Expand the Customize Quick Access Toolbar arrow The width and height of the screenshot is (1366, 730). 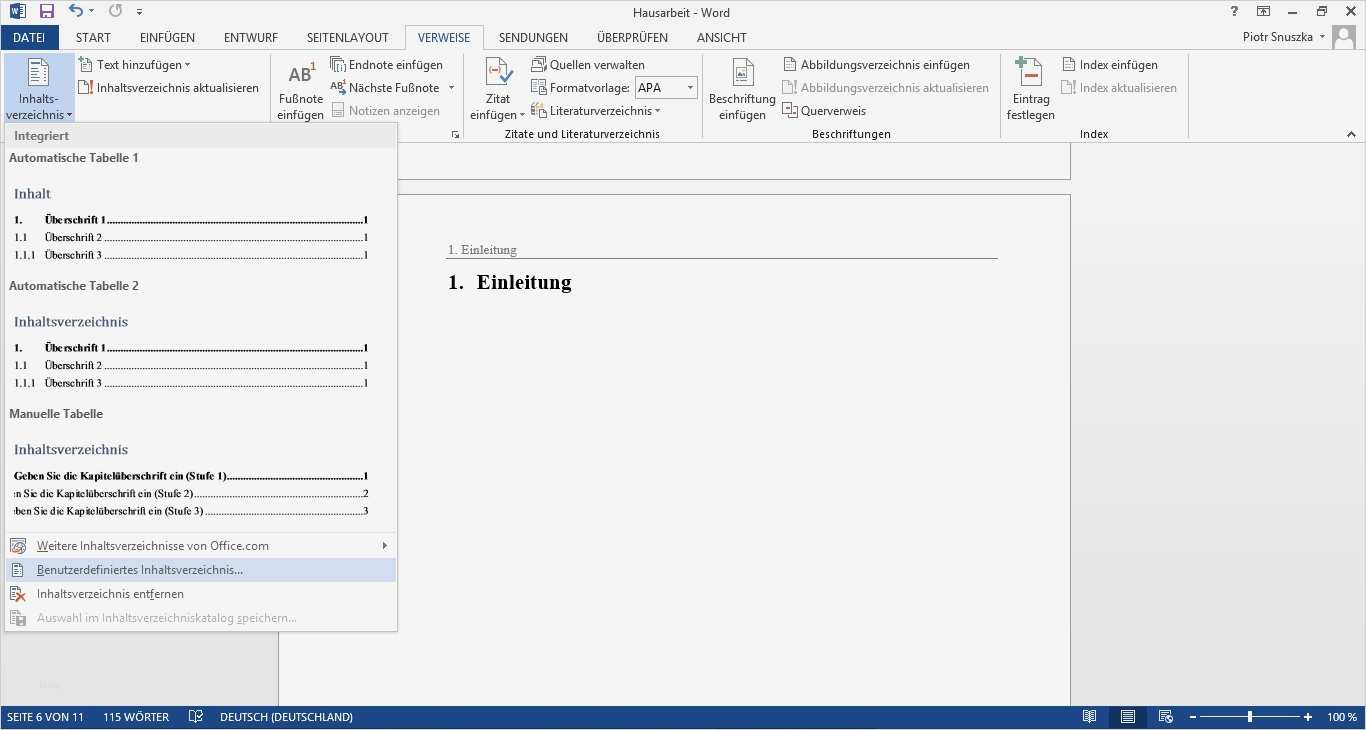139,12
